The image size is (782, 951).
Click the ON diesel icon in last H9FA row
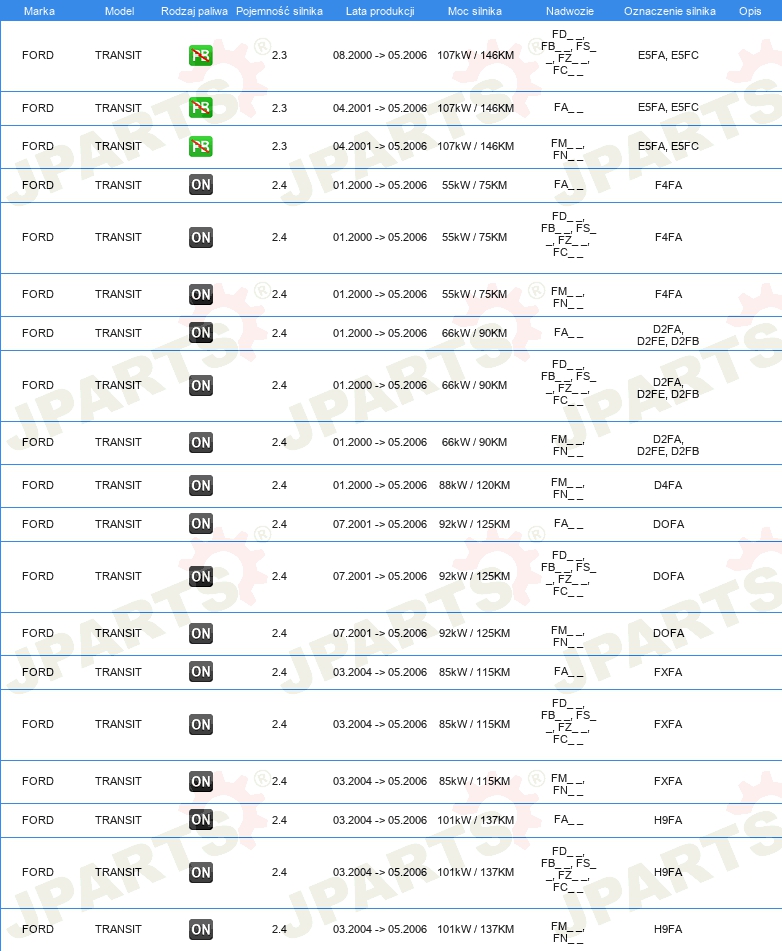point(201,929)
